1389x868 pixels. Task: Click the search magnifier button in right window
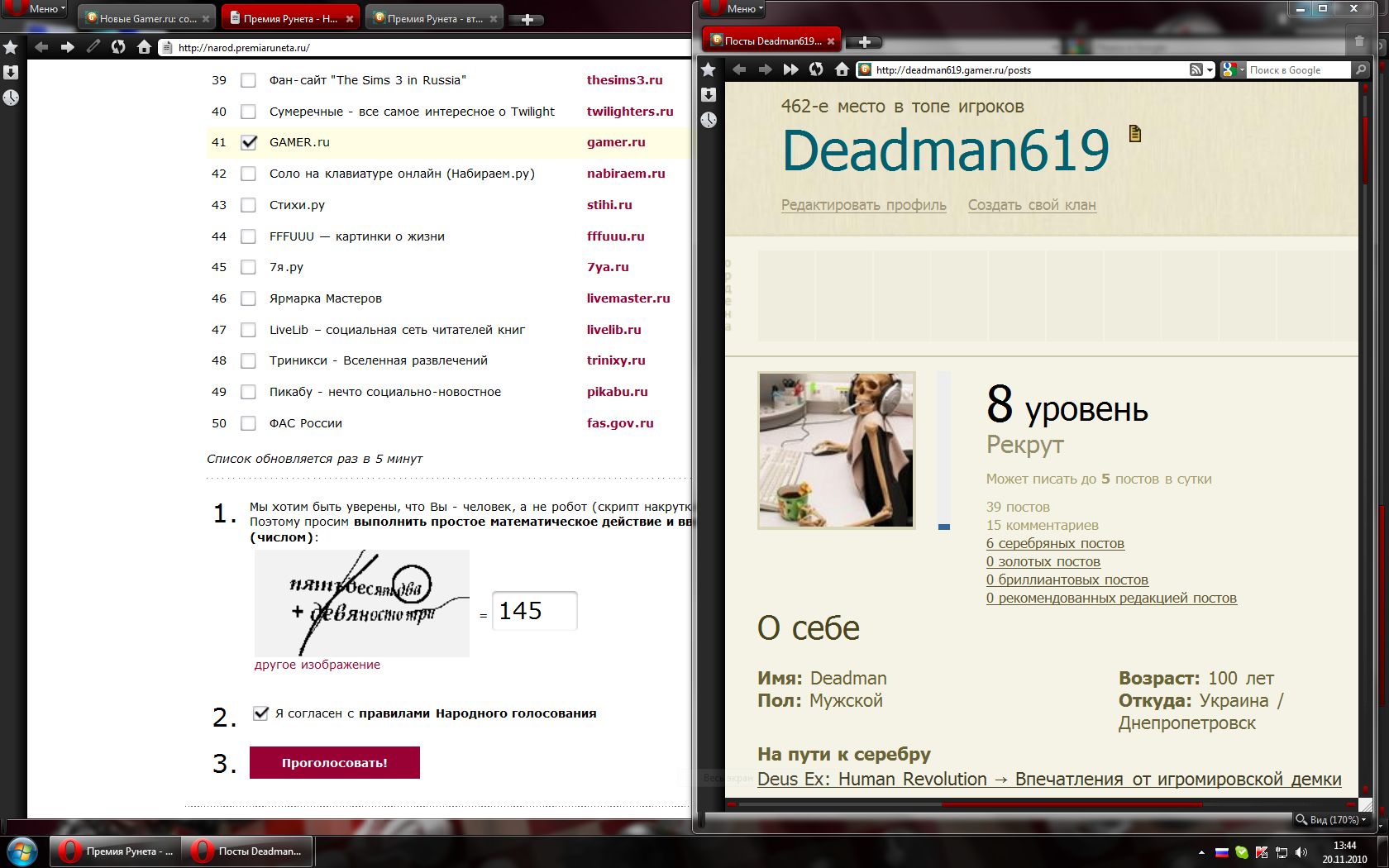[x=1361, y=70]
